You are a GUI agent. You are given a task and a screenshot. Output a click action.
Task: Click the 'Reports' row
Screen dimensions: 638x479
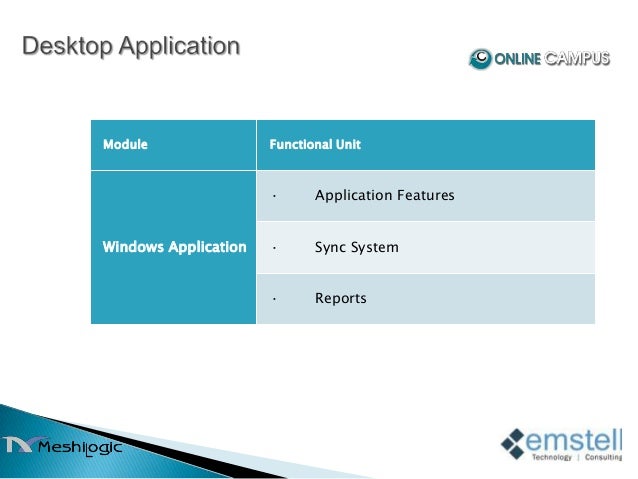[426, 299]
